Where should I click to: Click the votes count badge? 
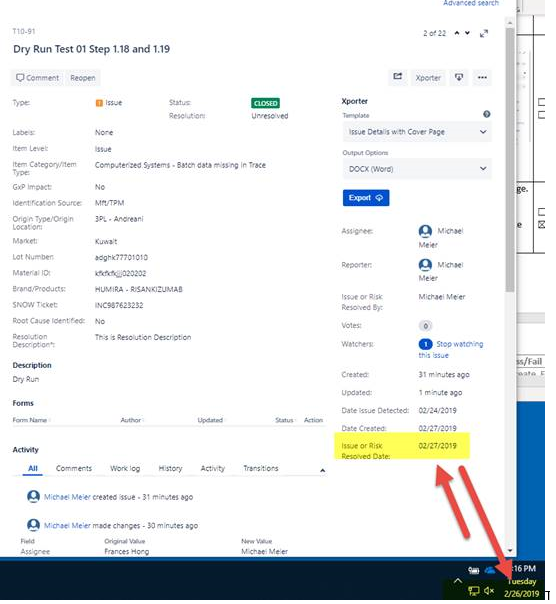tap(425, 326)
